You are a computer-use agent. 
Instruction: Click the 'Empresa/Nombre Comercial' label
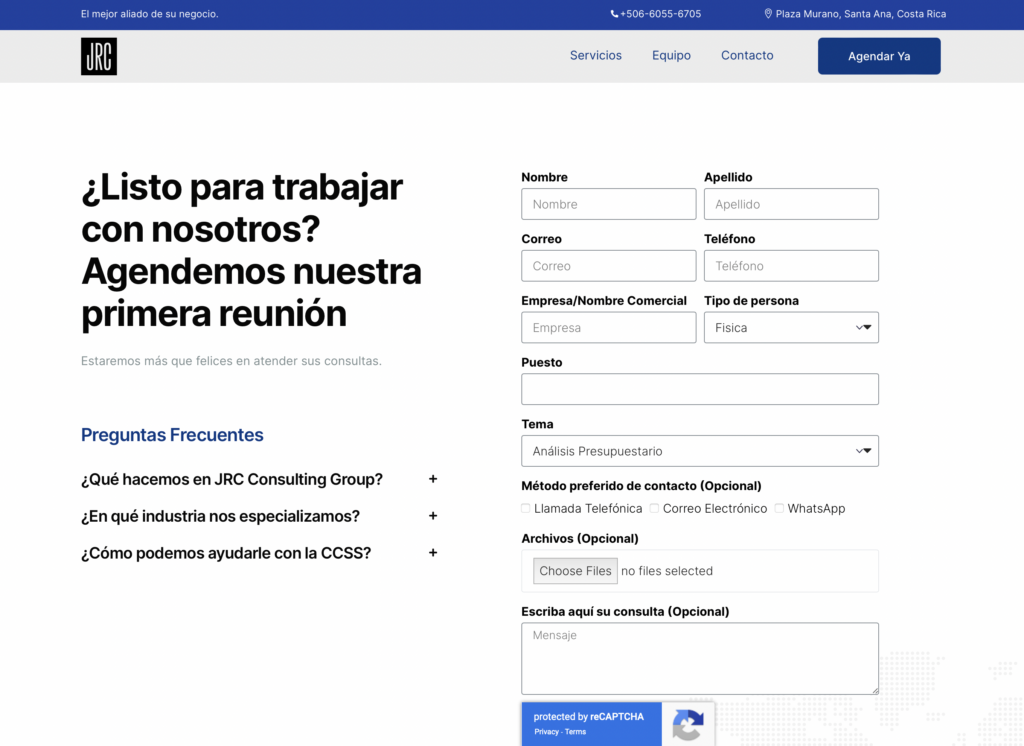pos(604,300)
